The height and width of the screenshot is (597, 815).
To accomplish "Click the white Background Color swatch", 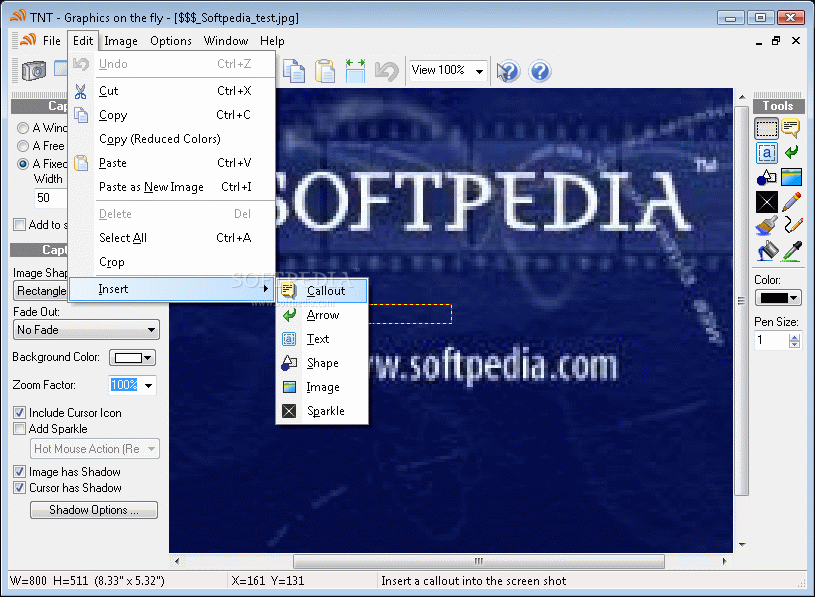I will tap(128, 358).
